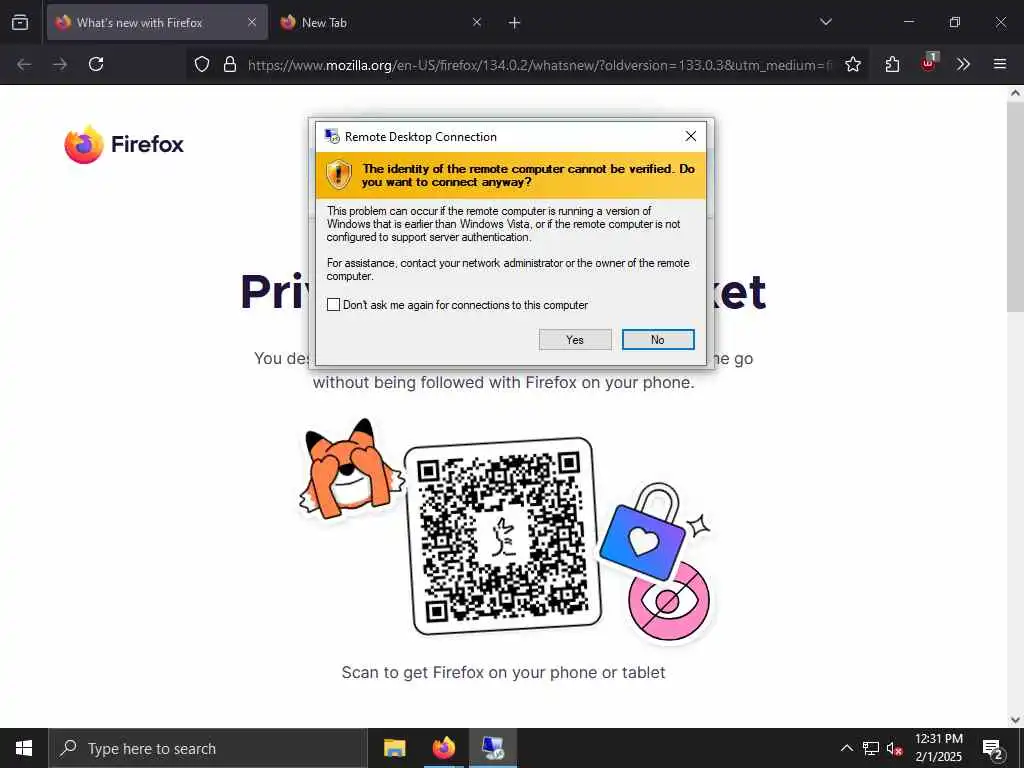This screenshot has width=1024, height=768.
Task: Click the blue padlock heart illustration
Action: tap(644, 532)
